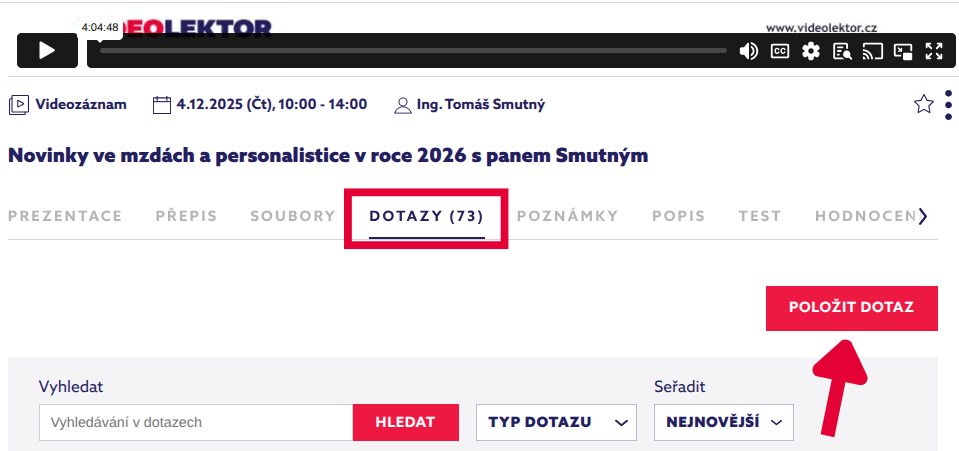Viewport: 959px width, 451px height.
Task: Toggle picture-in-picture mode
Action: tap(903, 51)
